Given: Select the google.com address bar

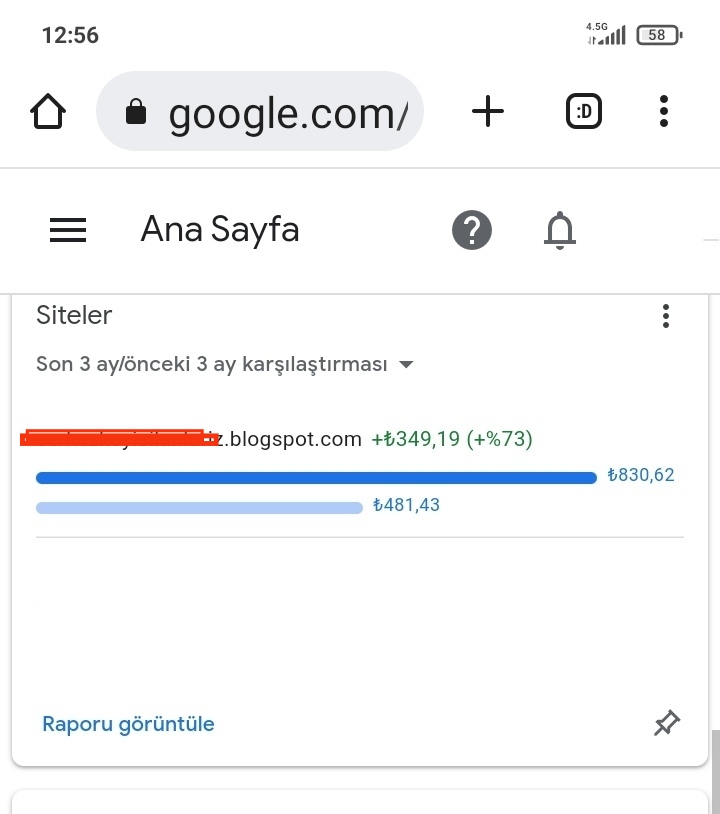Looking at the screenshot, I should click(260, 111).
